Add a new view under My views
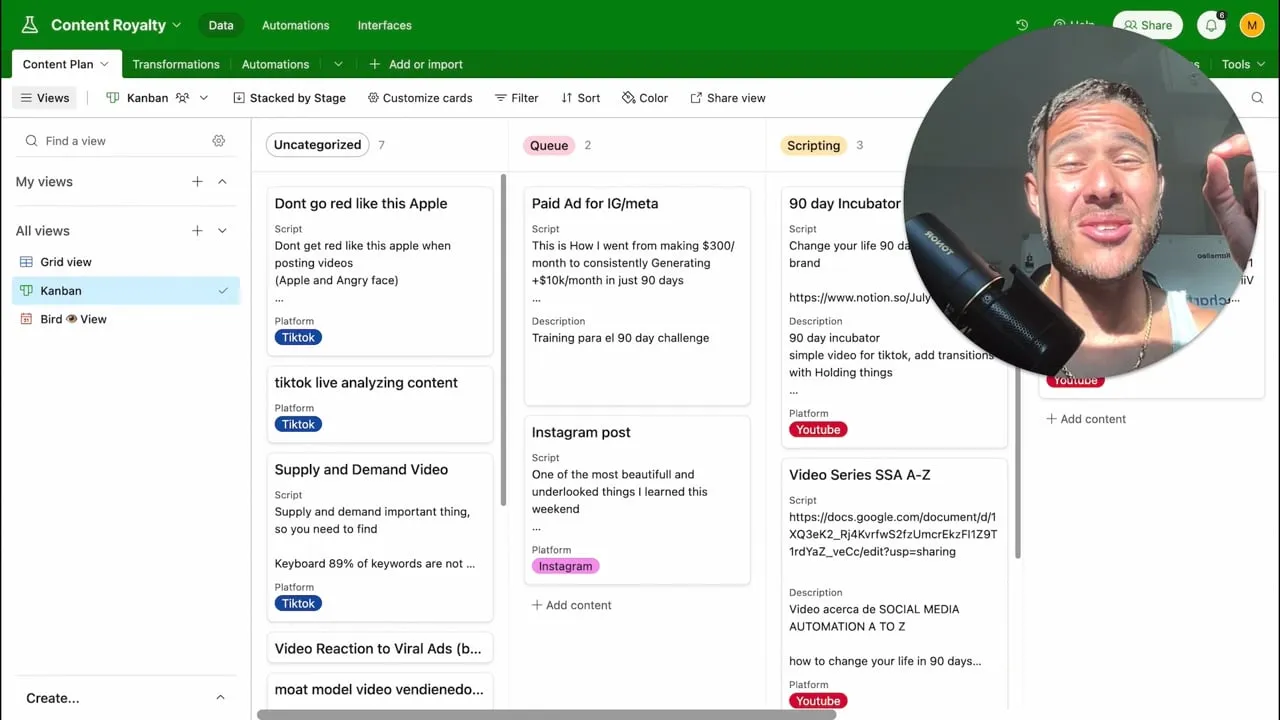The height and width of the screenshot is (720, 1280). point(197,182)
